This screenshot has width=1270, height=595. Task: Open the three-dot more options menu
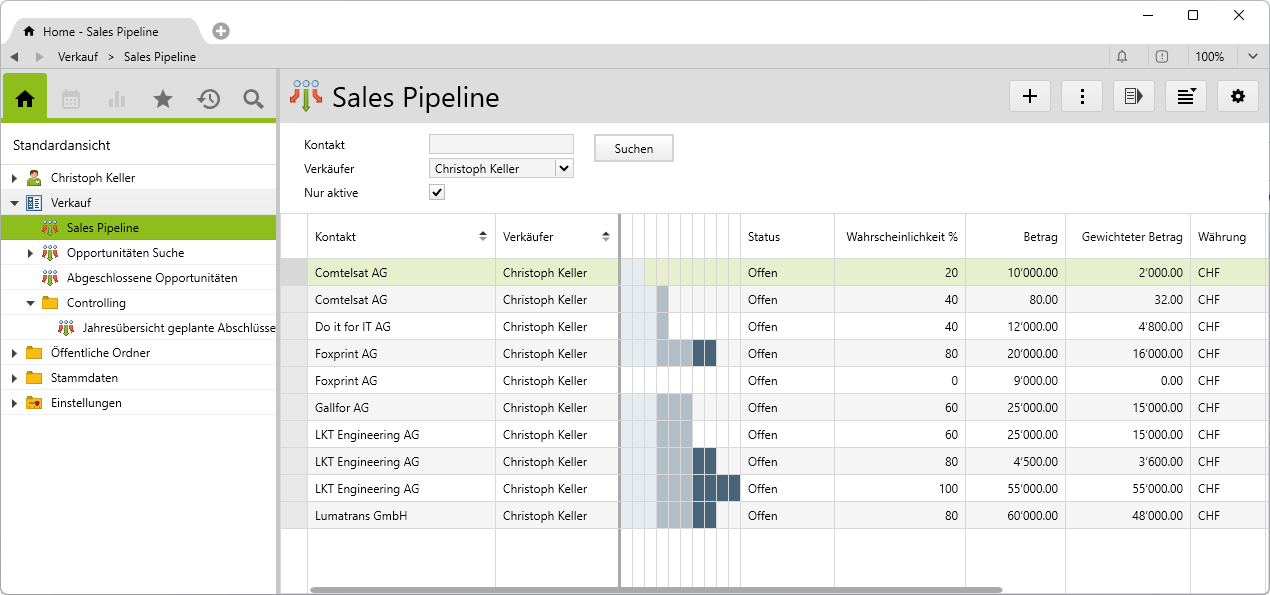(x=1082, y=96)
